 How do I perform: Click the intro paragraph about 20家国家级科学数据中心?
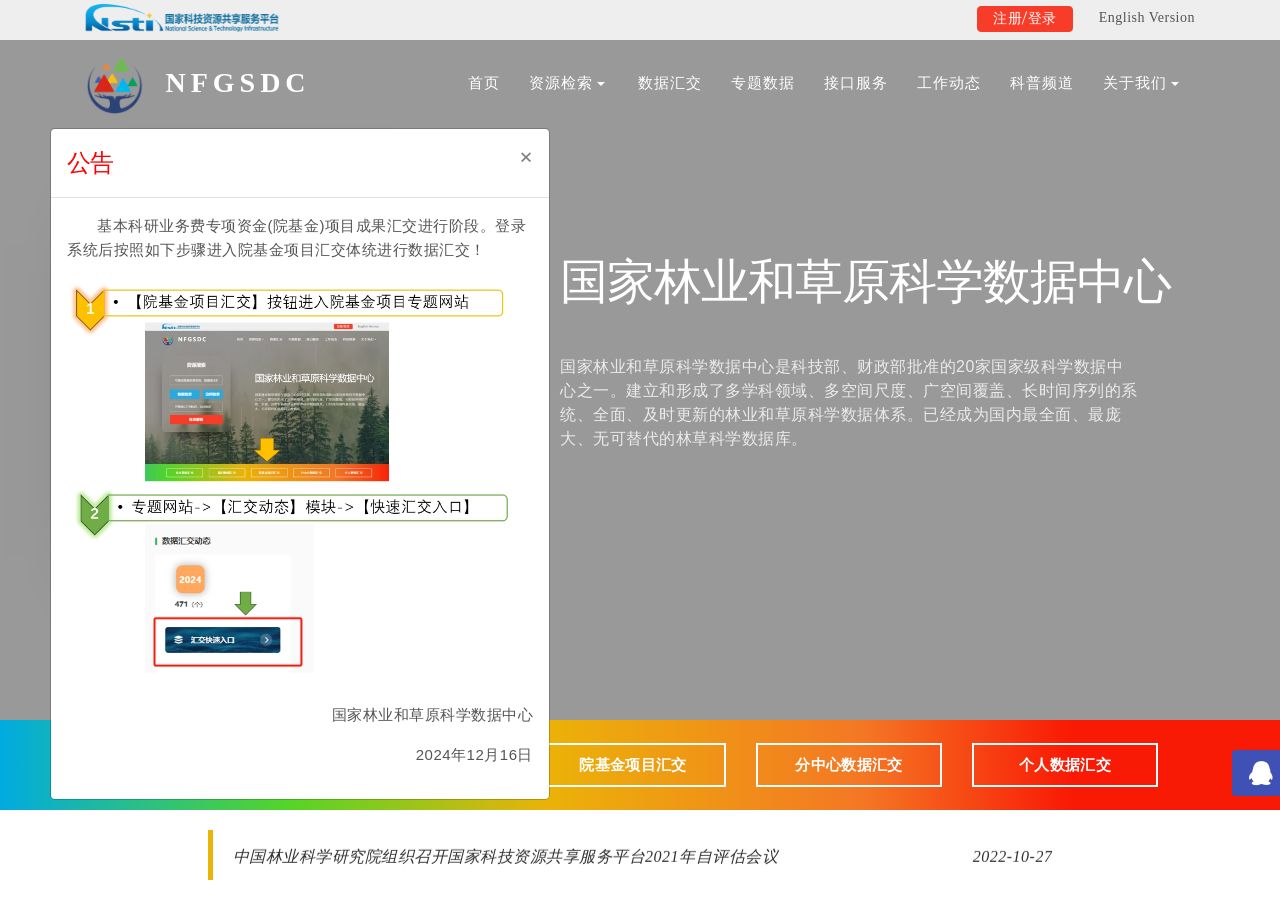tap(848, 403)
